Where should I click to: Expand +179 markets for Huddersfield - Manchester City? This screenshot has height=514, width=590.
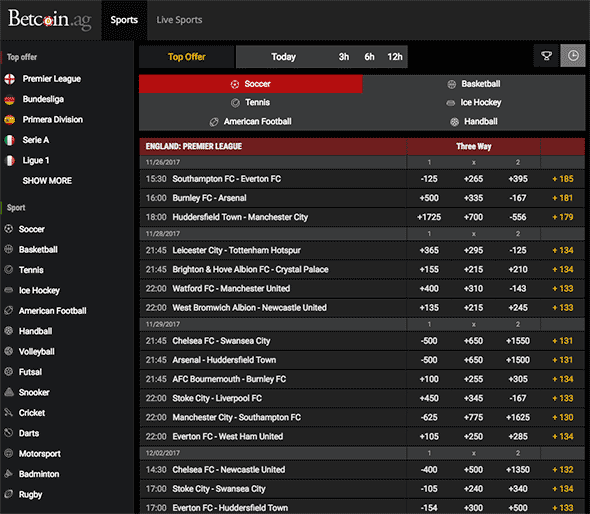click(x=563, y=217)
